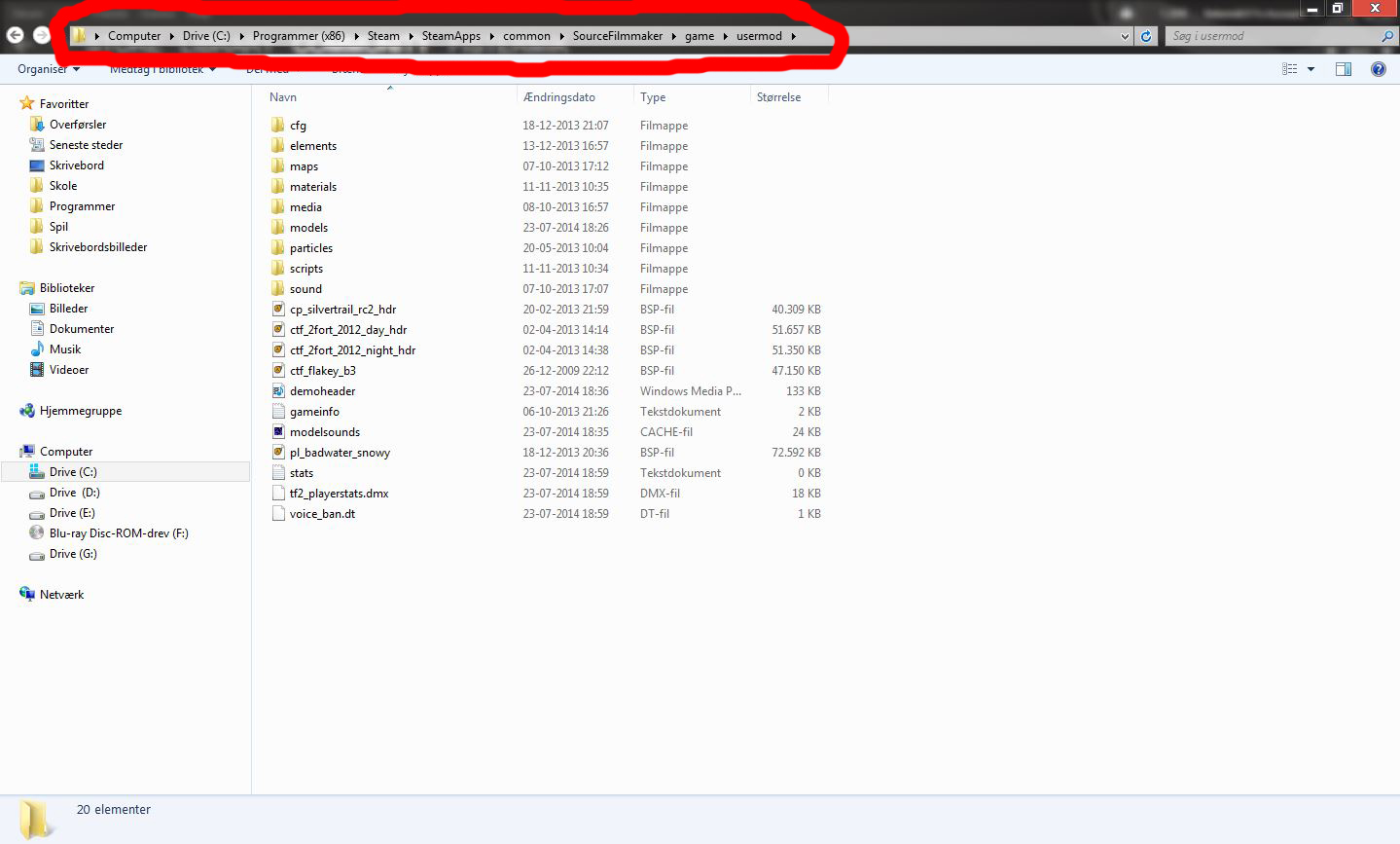Select the modelsounds cache file
This screenshot has width=1400, height=844.
click(x=325, y=432)
